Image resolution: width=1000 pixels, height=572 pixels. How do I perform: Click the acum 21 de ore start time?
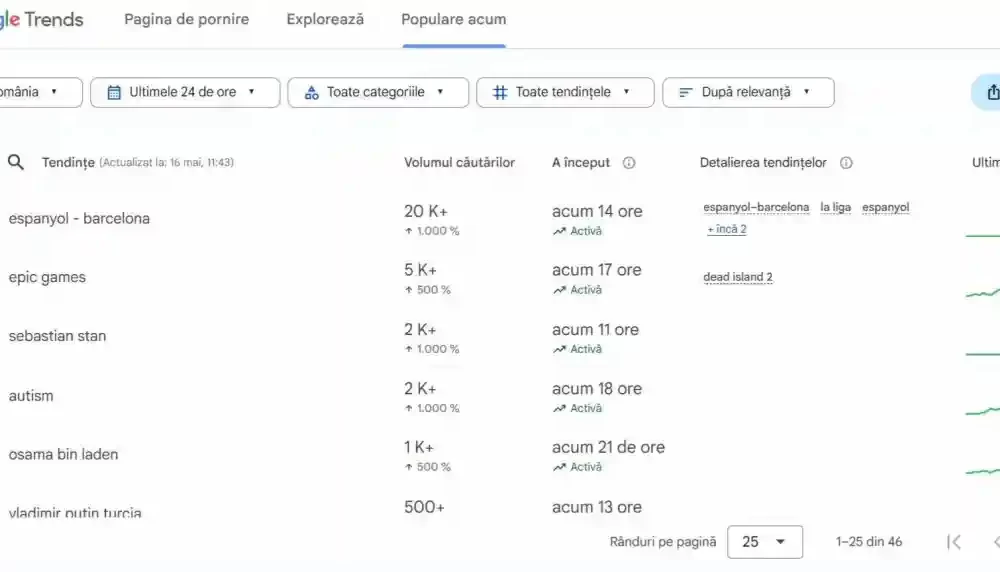click(x=608, y=447)
